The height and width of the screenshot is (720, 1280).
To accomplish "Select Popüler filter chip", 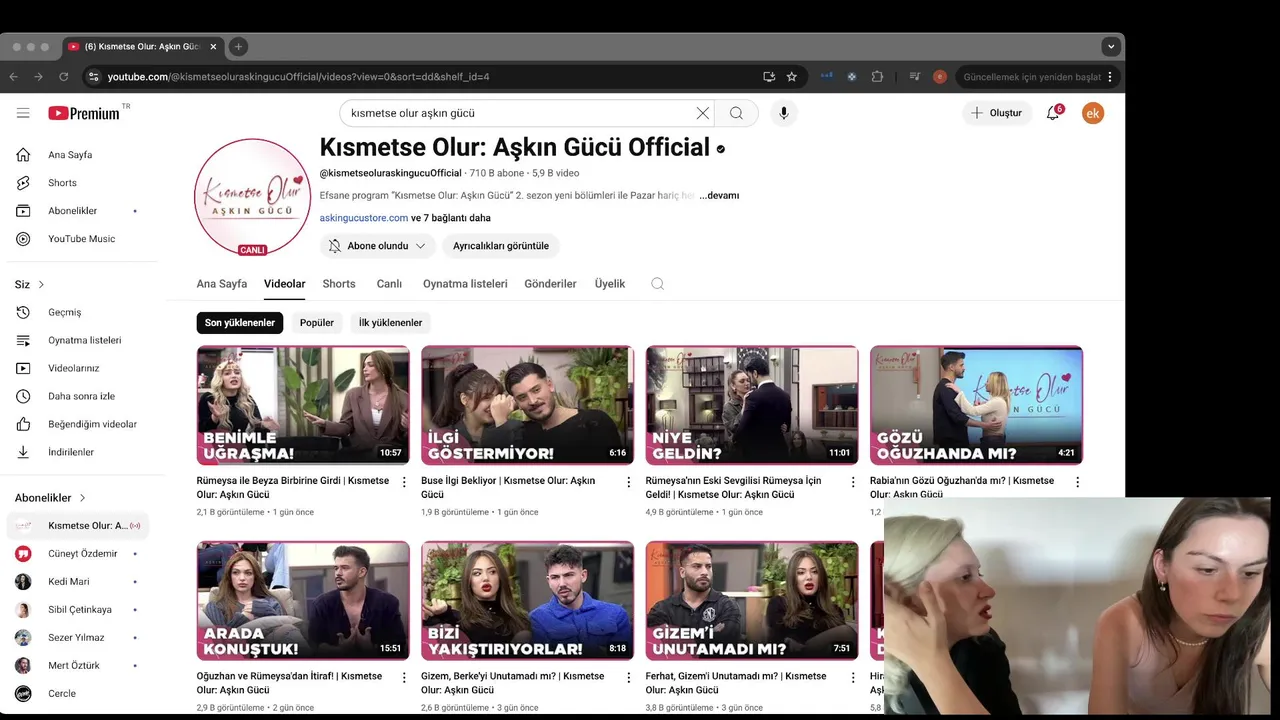I will point(317,323).
